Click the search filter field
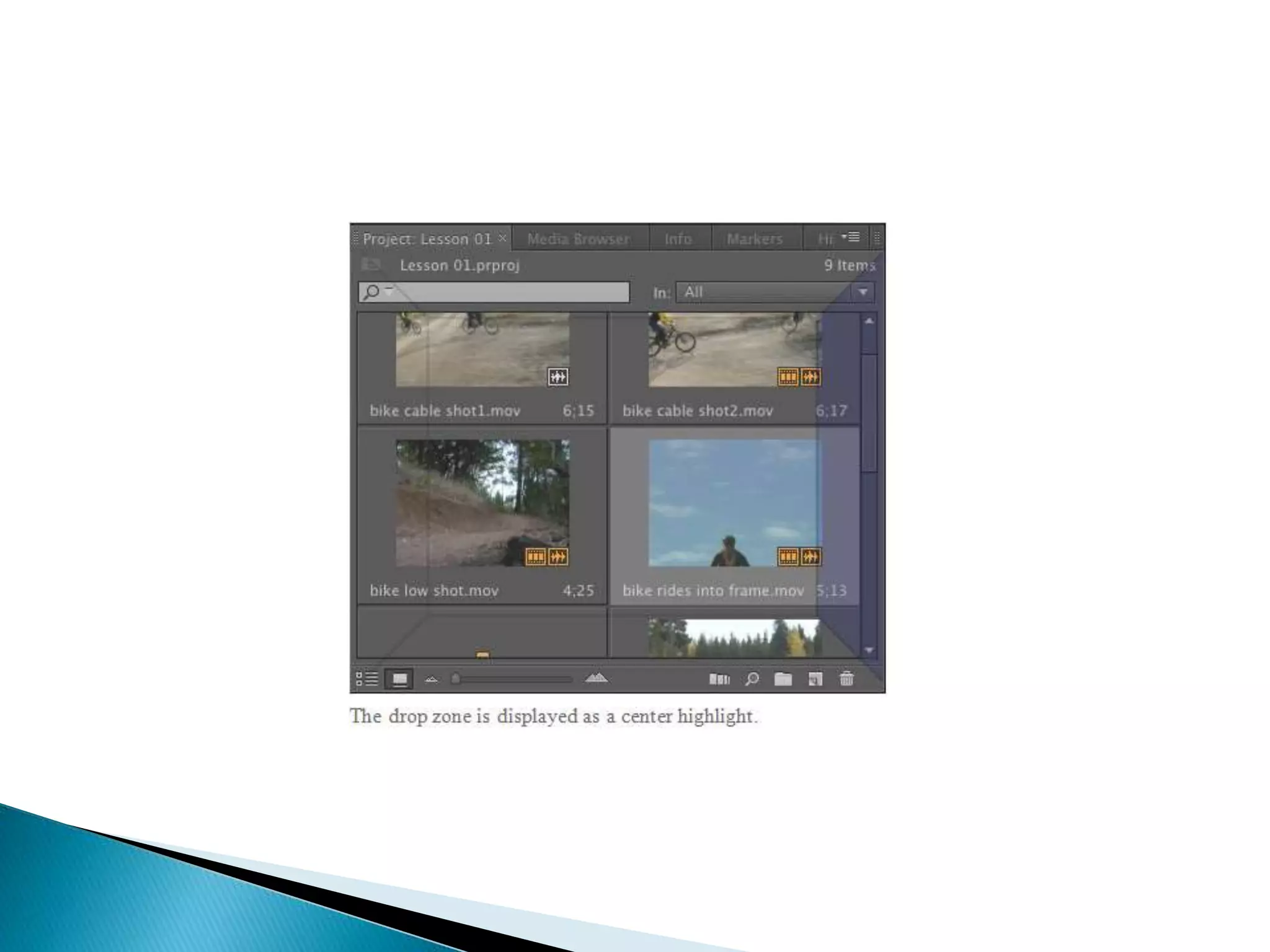Viewport: 1270px width, 952px height. click(508, 292)
